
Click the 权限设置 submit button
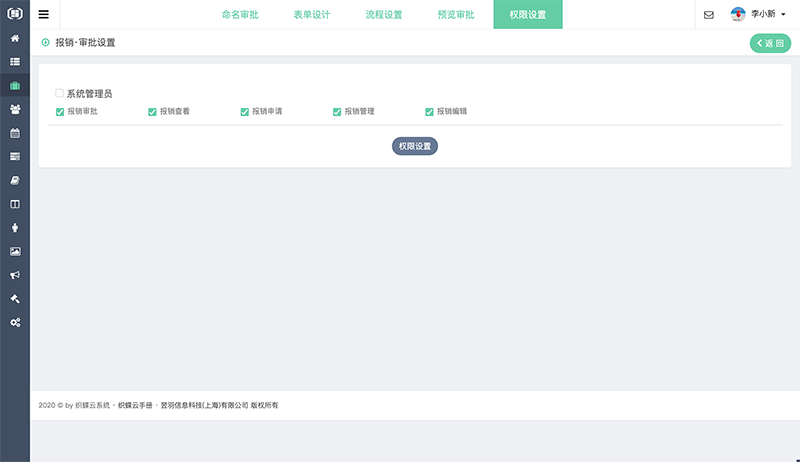point(414,146)
